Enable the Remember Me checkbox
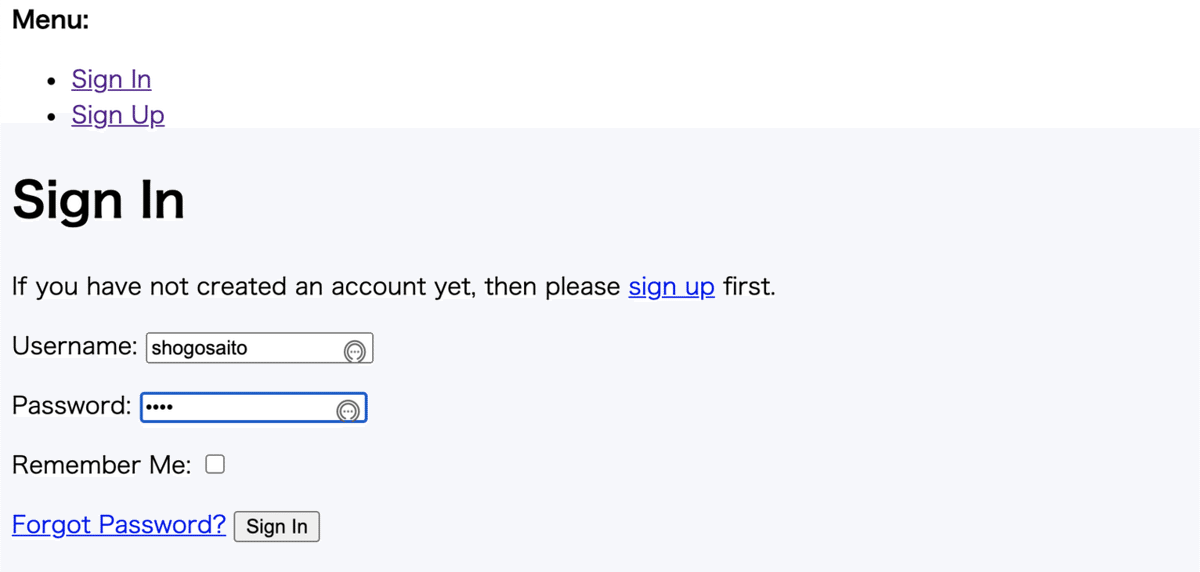Image resolution: width=1200 pixels, height=572 pixels. click(215, 464)
